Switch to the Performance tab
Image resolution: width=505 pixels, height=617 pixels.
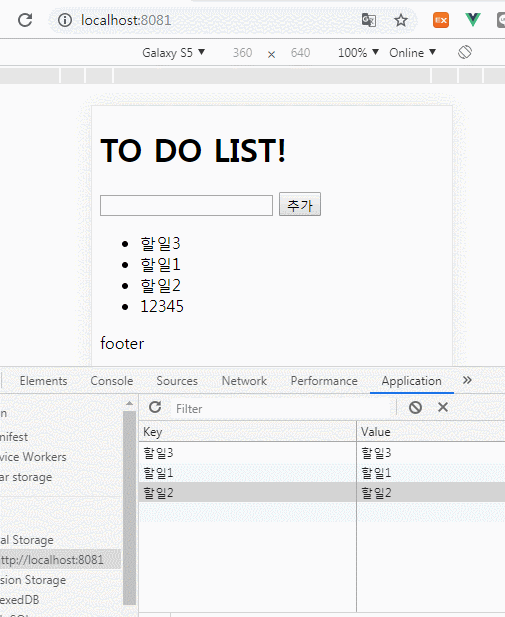[x=324, y=381]
